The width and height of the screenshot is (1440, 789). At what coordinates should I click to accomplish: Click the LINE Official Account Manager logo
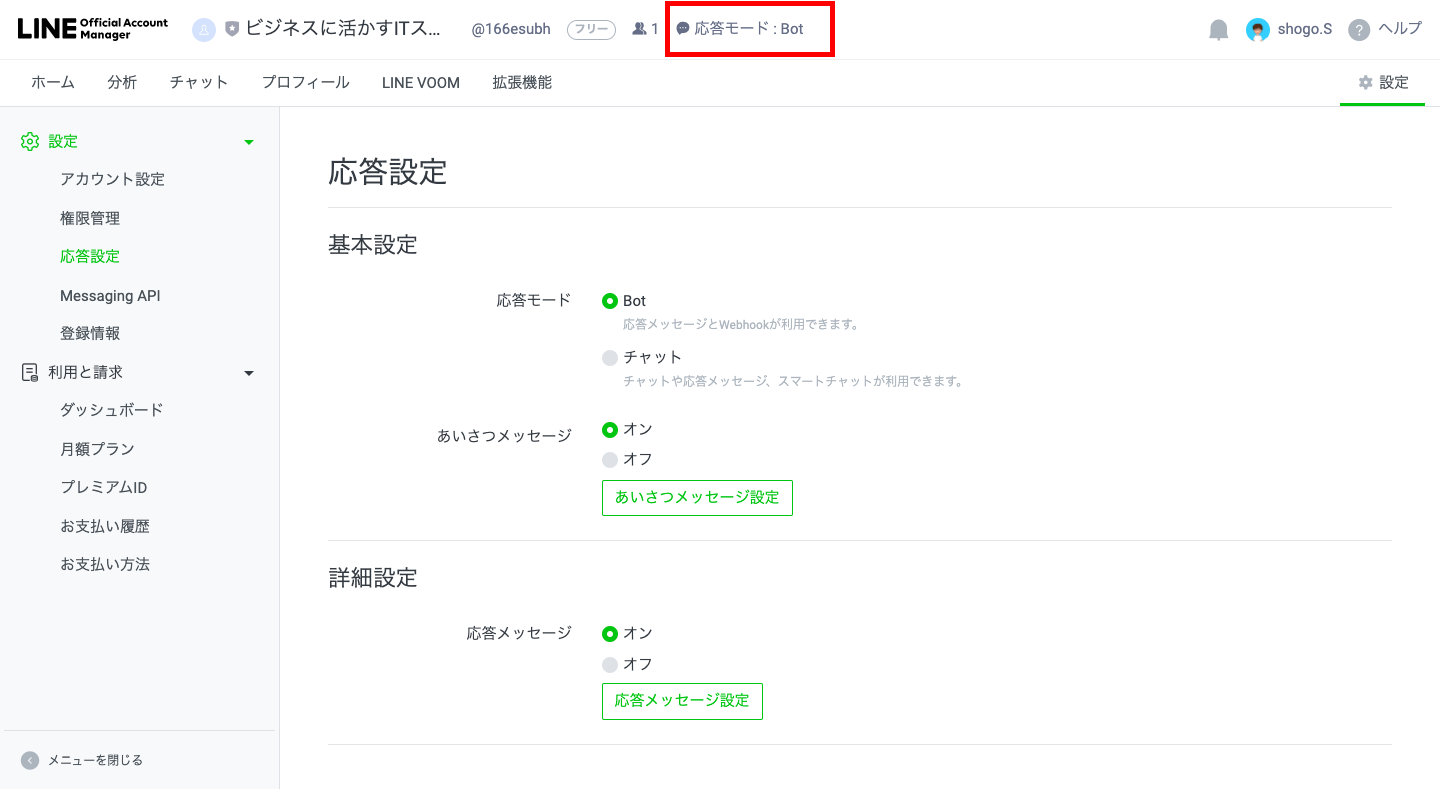(x=90, y=28)
